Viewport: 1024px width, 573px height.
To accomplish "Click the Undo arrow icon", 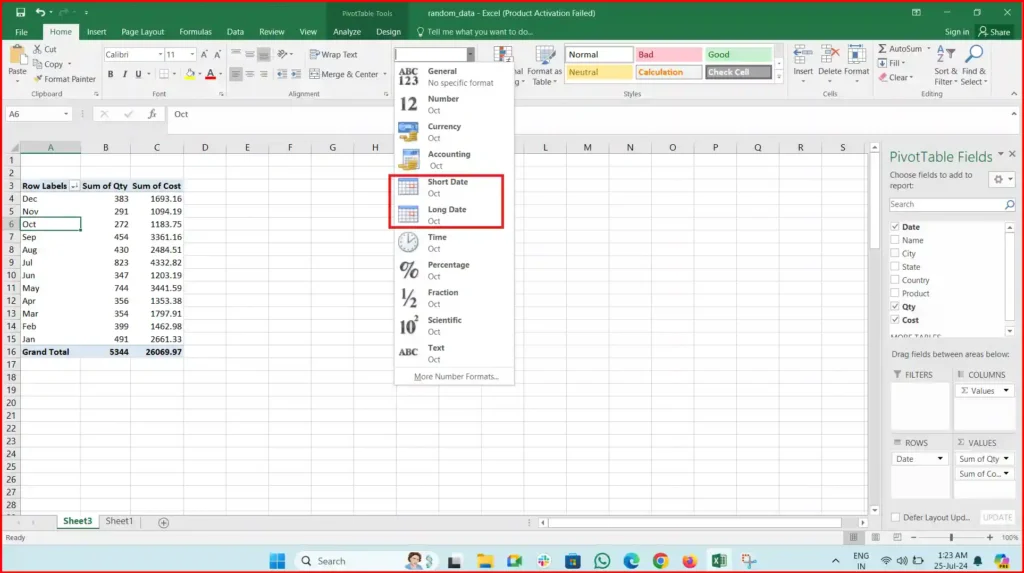I will pos(40,12).
